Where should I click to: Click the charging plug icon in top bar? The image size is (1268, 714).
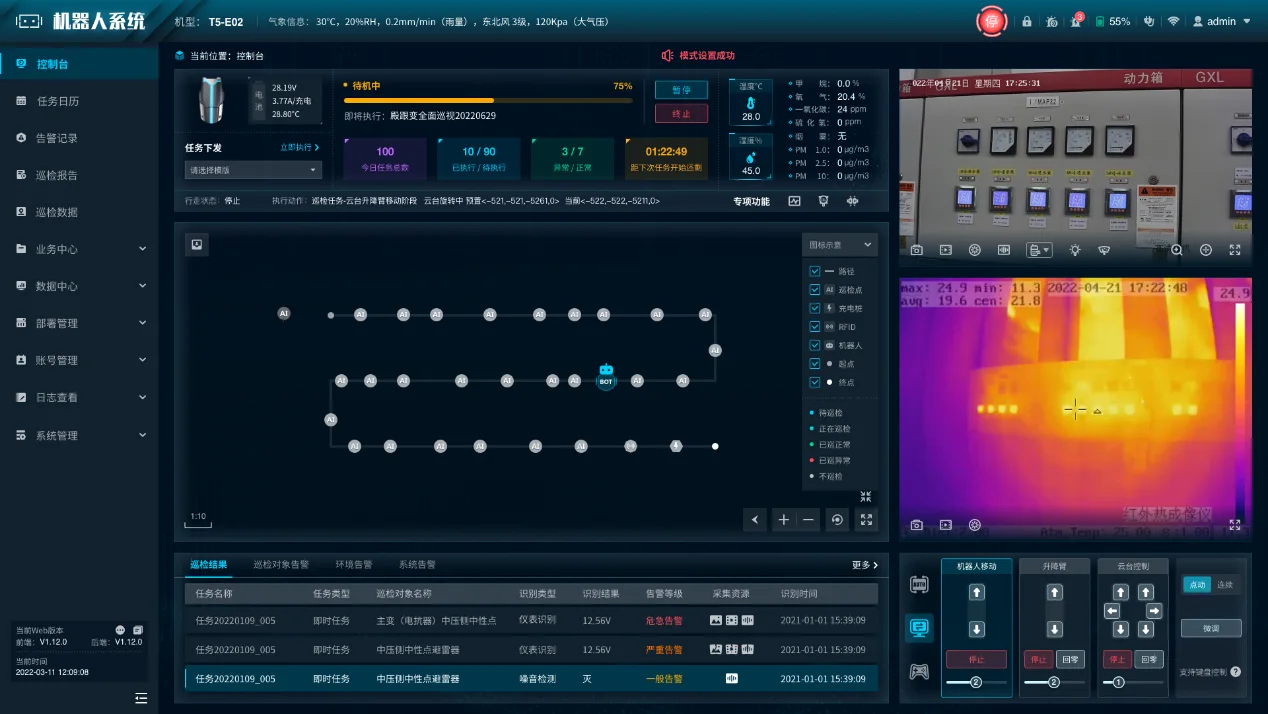pos(1150,21)
